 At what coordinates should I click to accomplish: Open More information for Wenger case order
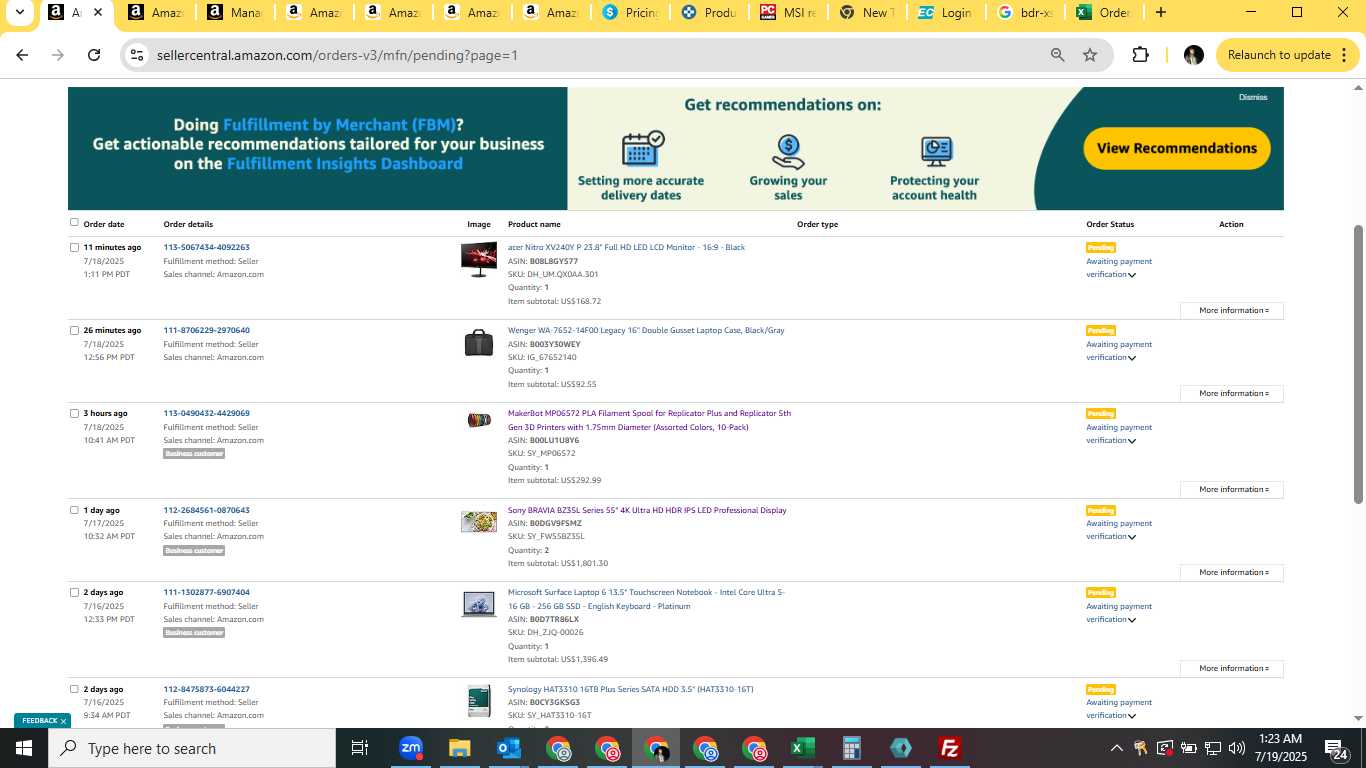1231,393
